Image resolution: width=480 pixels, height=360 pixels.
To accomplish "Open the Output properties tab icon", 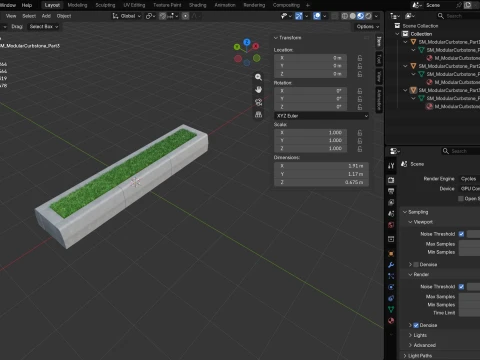I will pos(391,191).
